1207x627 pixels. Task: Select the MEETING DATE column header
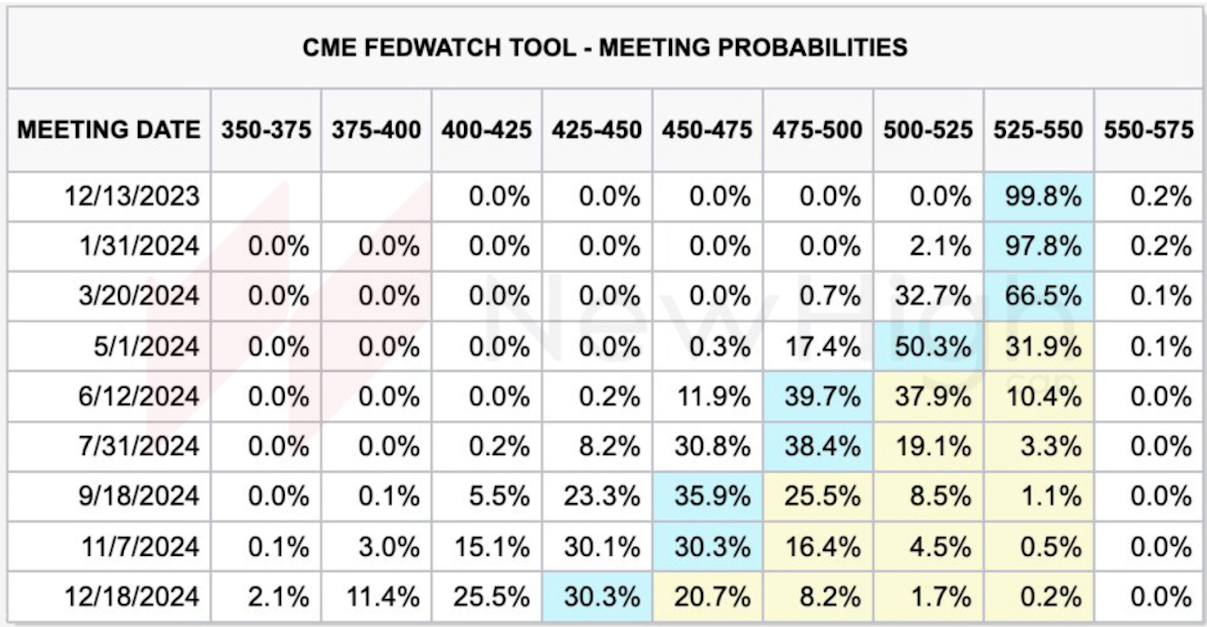(x=109, y=130)
